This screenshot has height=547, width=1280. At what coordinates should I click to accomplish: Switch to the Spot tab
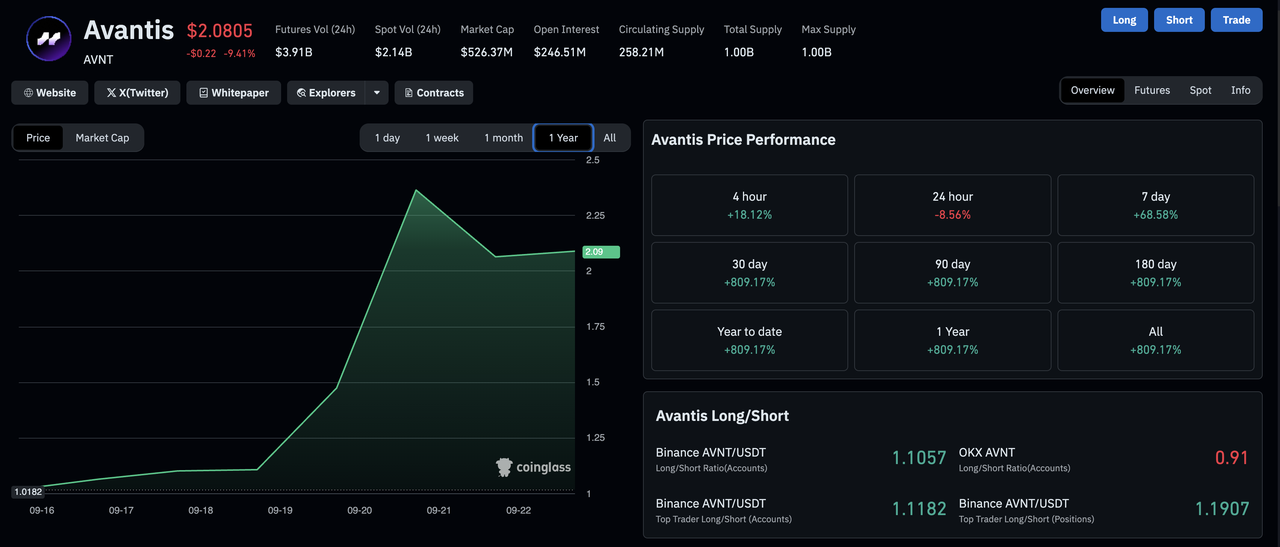(1200, 90)
